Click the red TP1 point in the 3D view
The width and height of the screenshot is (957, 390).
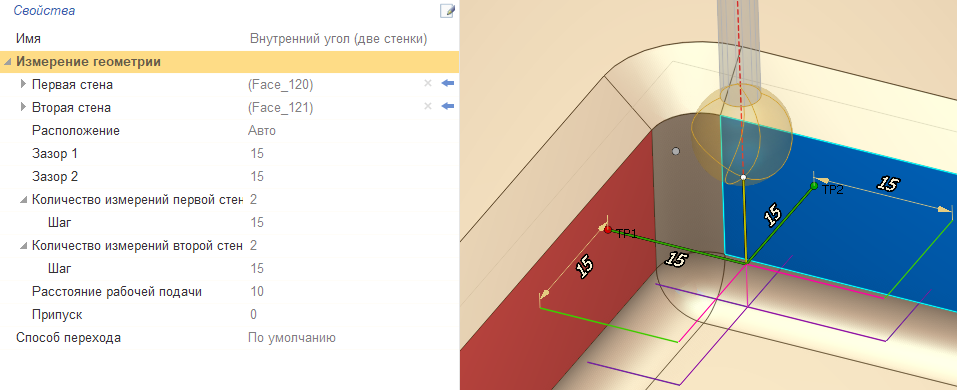coord(607,229)
